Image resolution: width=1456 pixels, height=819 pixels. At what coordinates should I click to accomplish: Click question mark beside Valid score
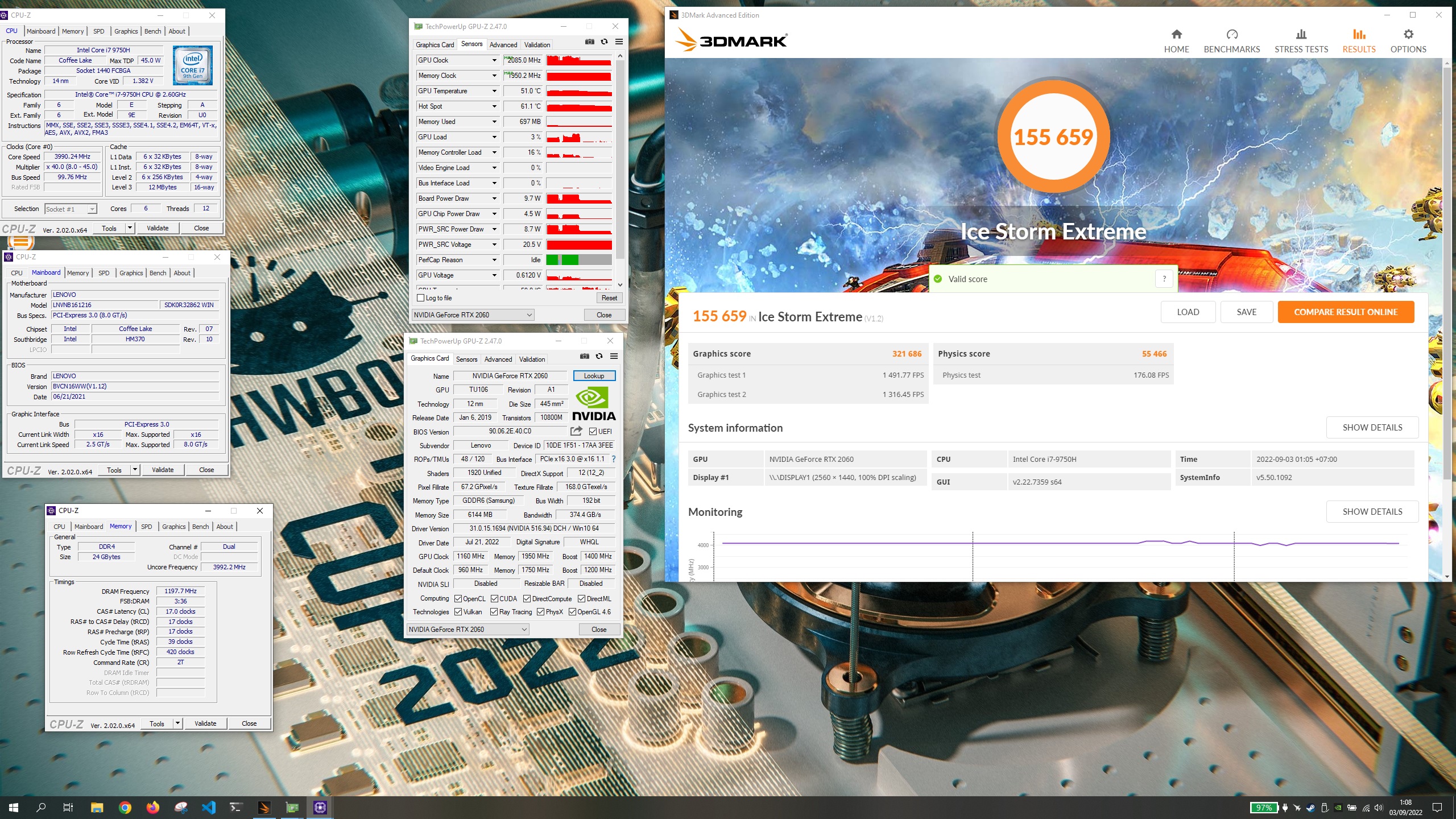click(1164, 279)
